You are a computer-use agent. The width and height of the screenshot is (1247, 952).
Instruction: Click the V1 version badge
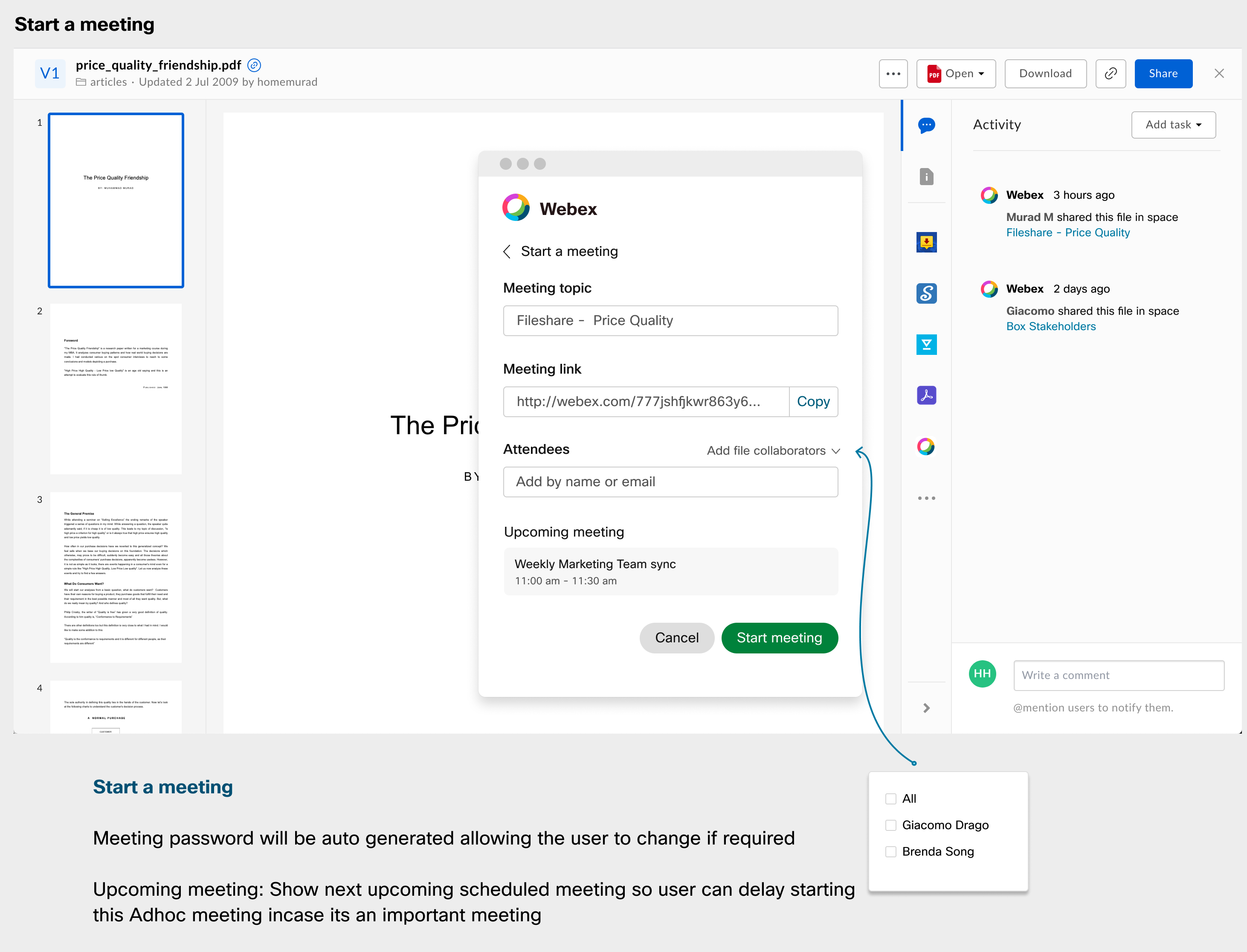click(x=50, y=73)
